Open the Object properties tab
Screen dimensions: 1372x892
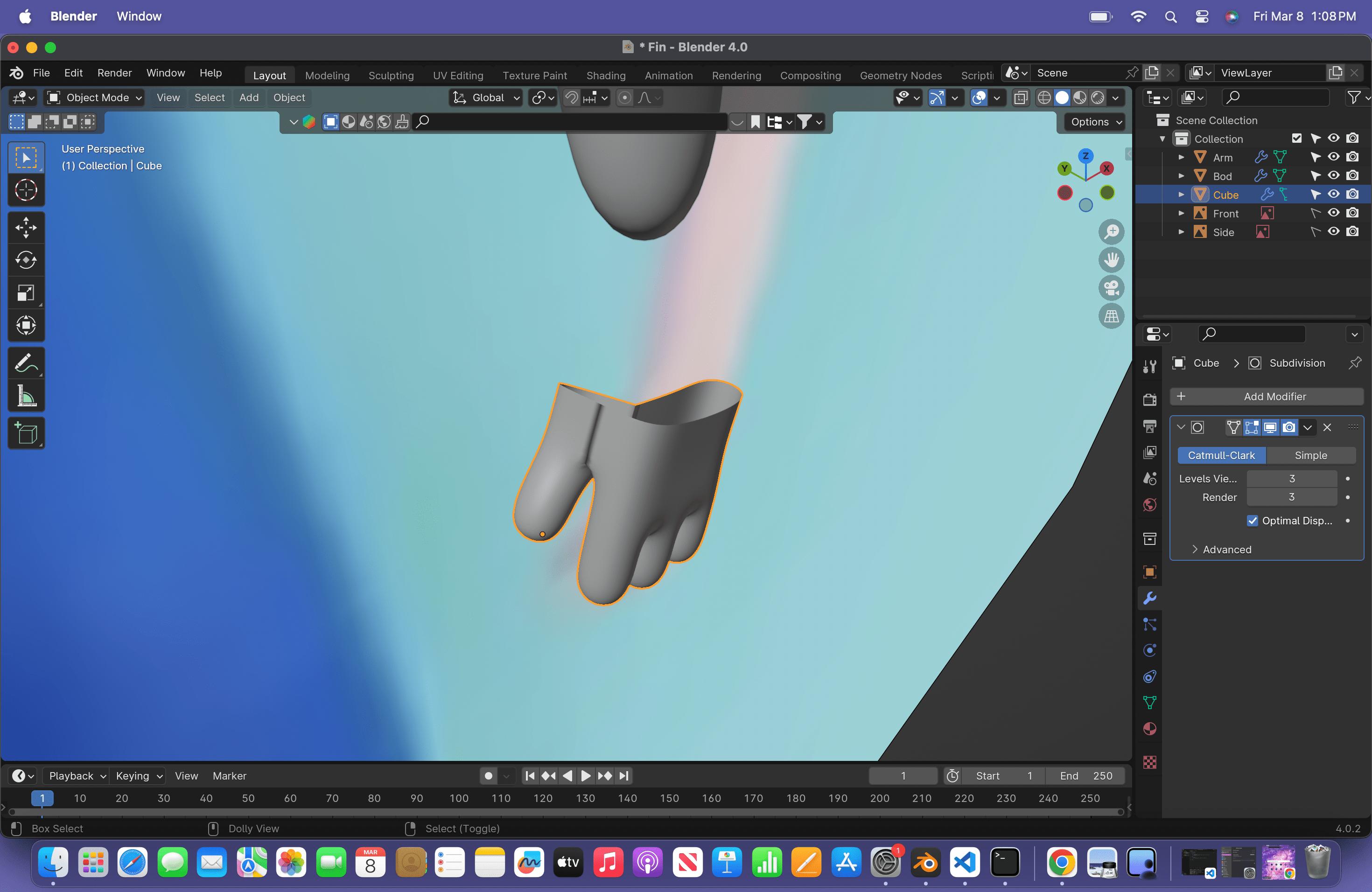[x=1149, y=571]
